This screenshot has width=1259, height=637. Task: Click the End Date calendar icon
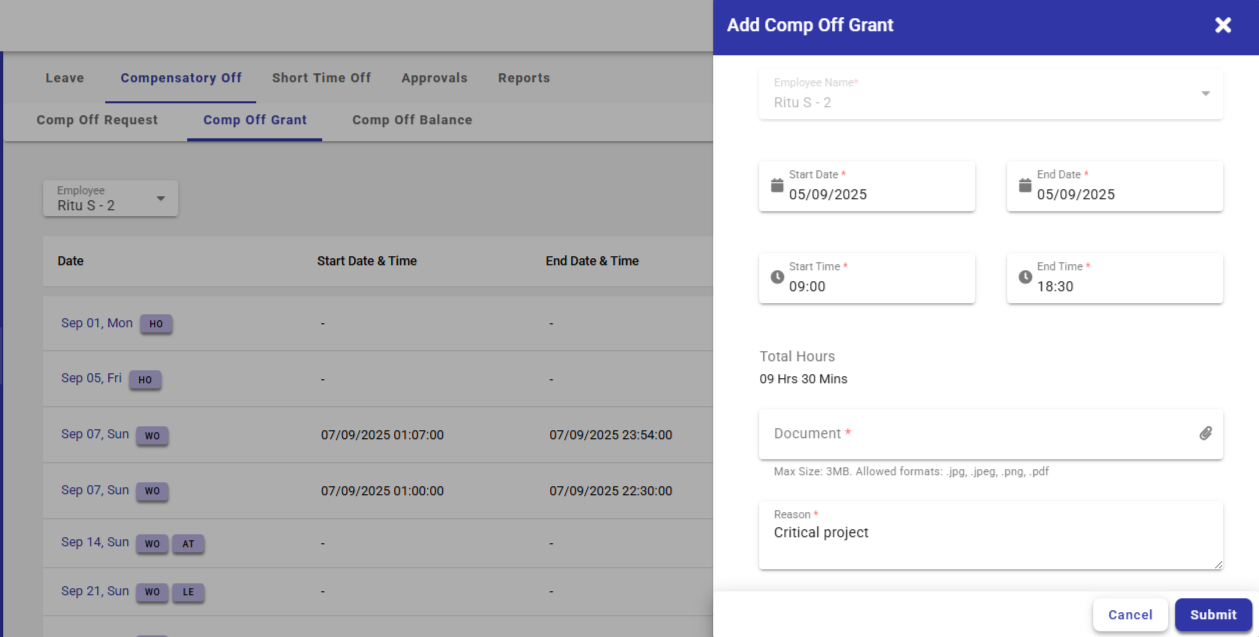(x=1025, y=186)
